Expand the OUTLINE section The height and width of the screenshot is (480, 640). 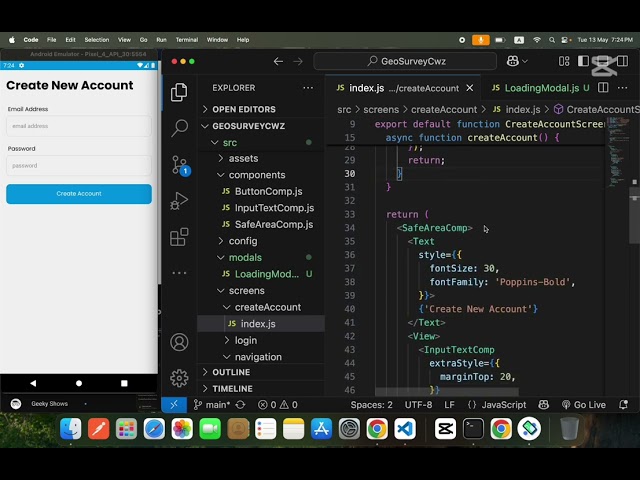(x=261, y=372)
